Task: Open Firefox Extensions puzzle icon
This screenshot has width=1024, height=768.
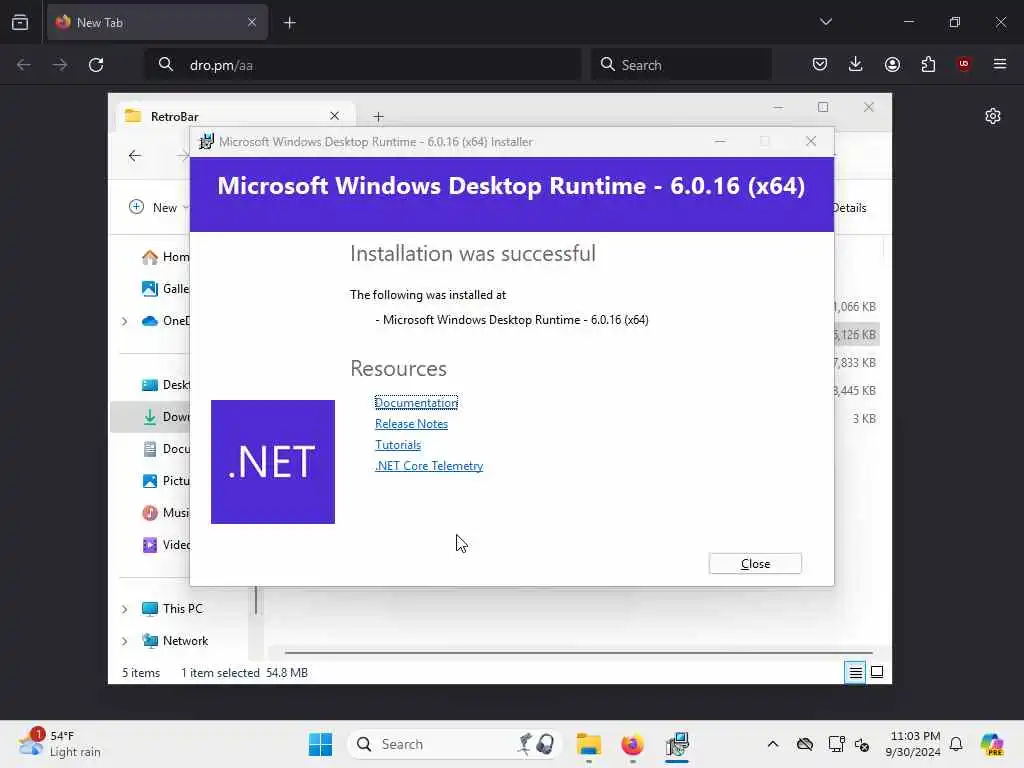Action: pyautogui.click(x=928, y=64)
